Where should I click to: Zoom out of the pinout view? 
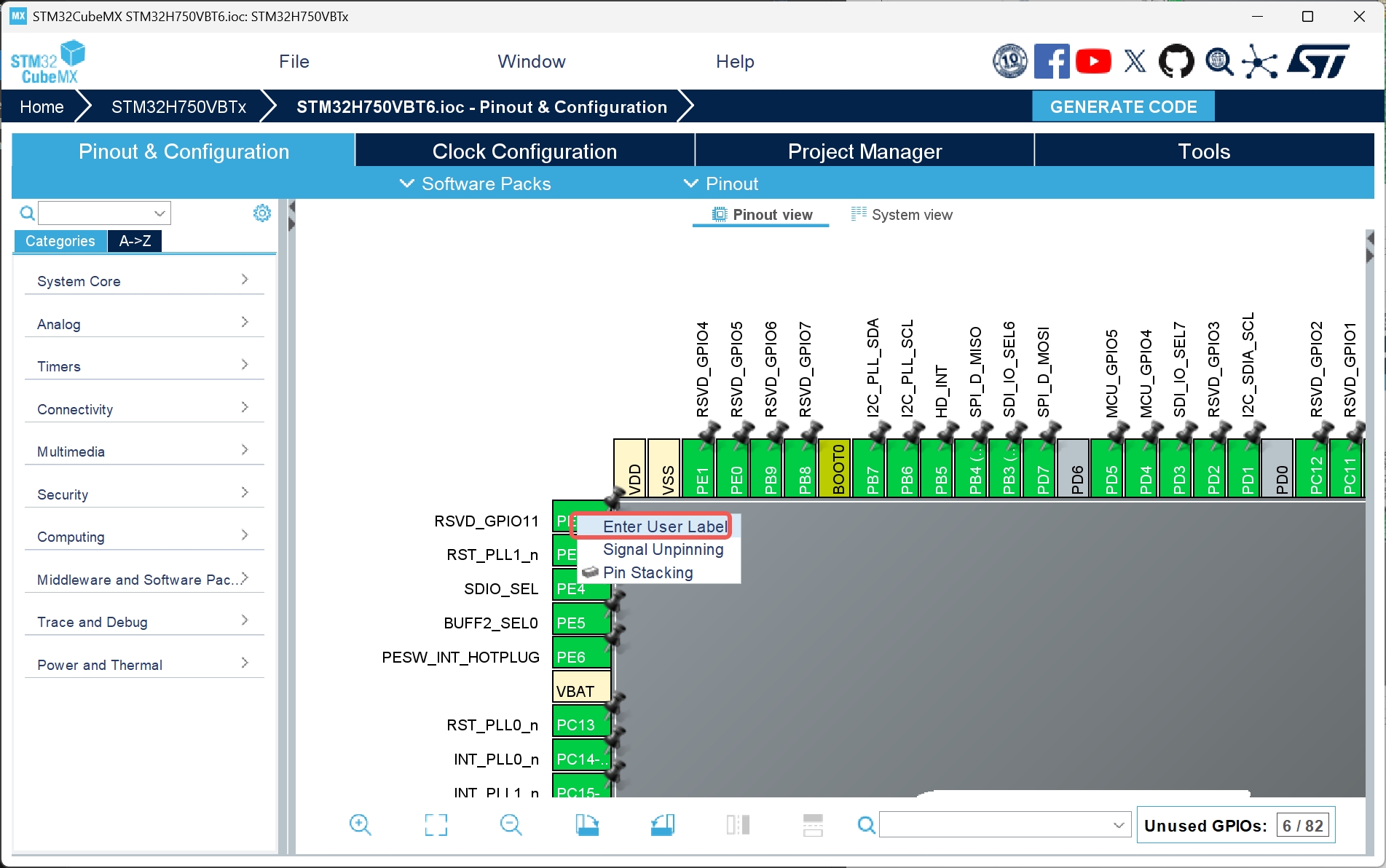511,825
